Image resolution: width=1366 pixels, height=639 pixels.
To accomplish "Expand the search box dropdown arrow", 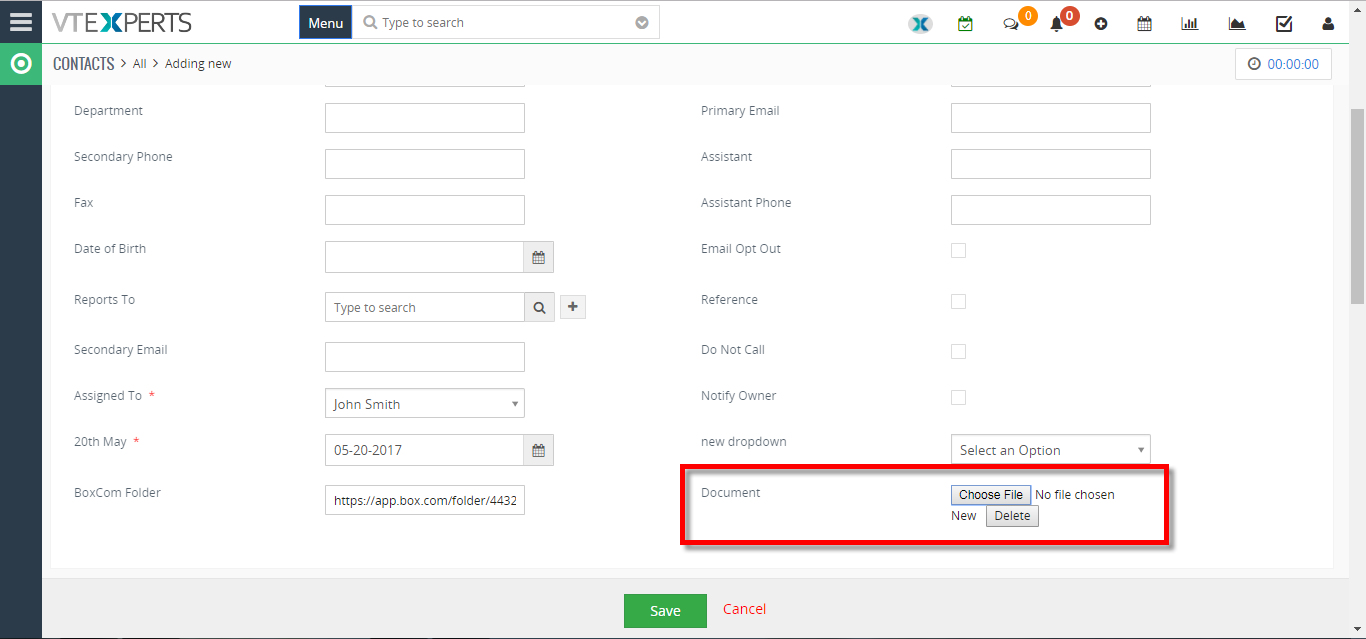I will [x=642, y=23].
